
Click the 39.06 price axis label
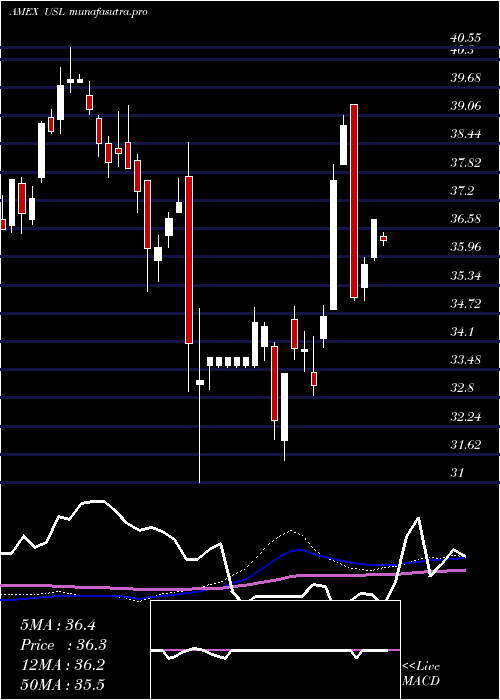466,106
